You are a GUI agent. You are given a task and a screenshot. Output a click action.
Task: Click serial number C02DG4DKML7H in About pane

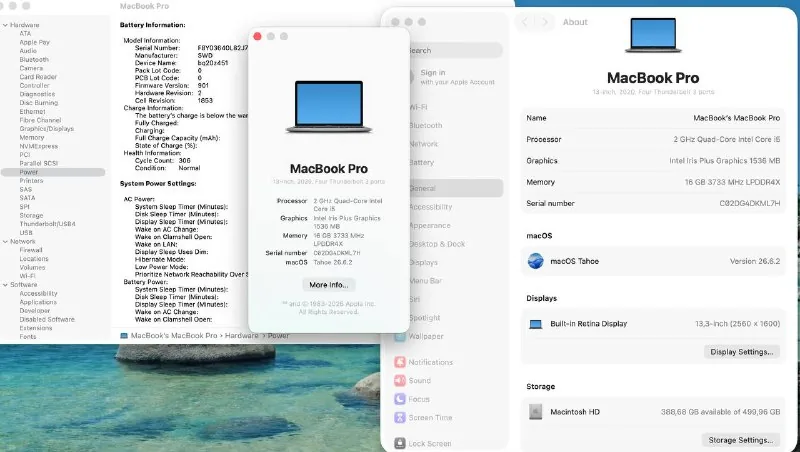[749, 203]
